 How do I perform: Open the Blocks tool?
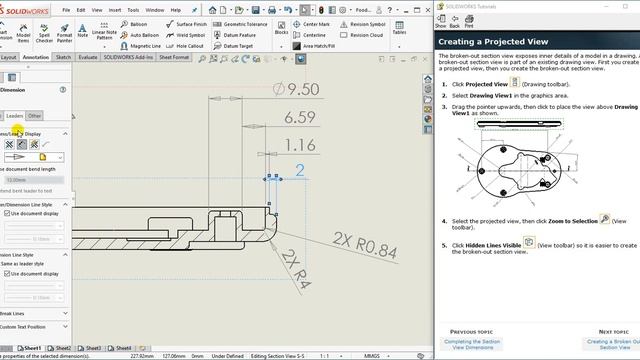click(x=281, y=28)
